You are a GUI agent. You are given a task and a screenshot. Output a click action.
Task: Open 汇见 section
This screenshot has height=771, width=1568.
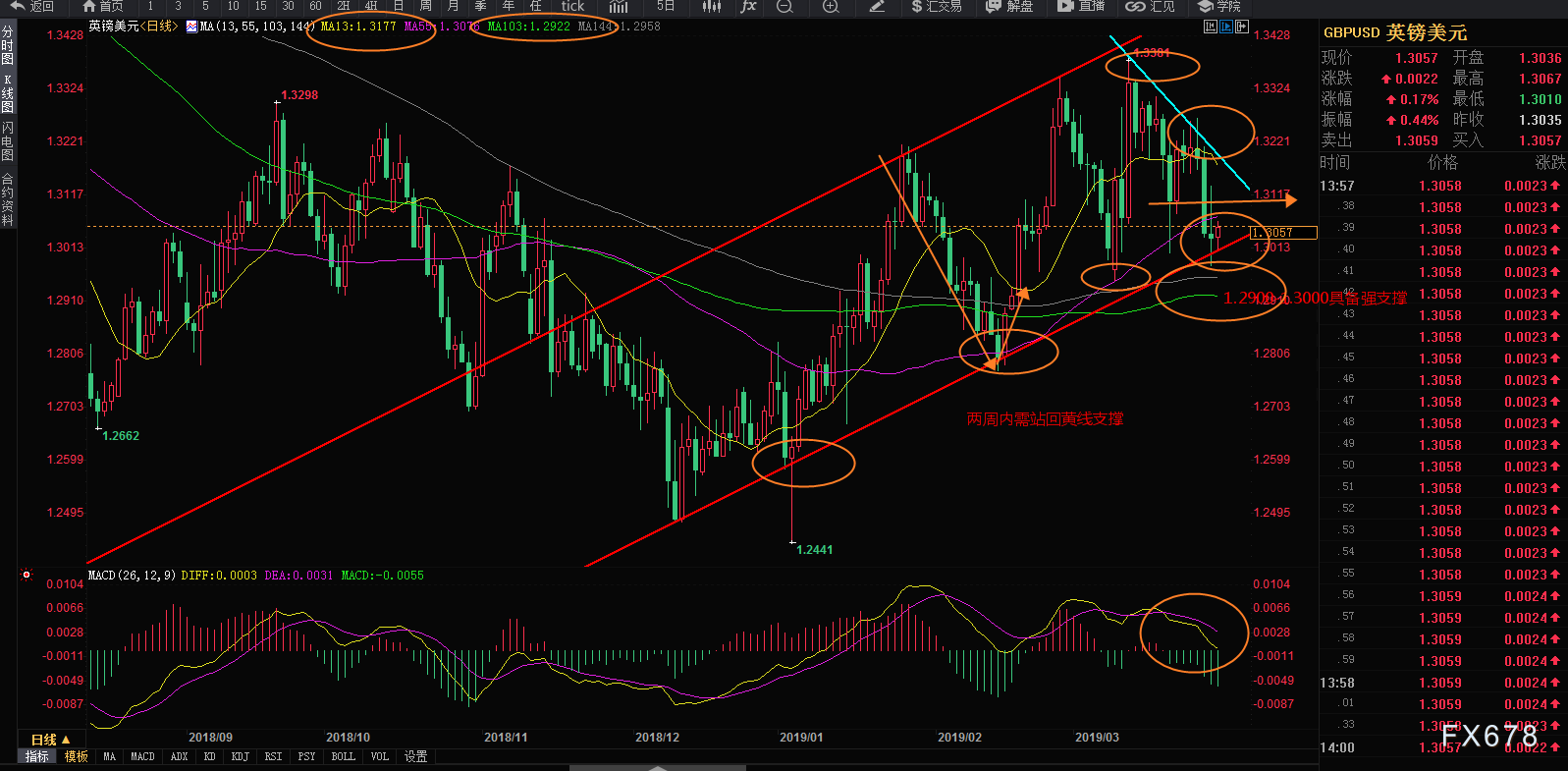1150,6
